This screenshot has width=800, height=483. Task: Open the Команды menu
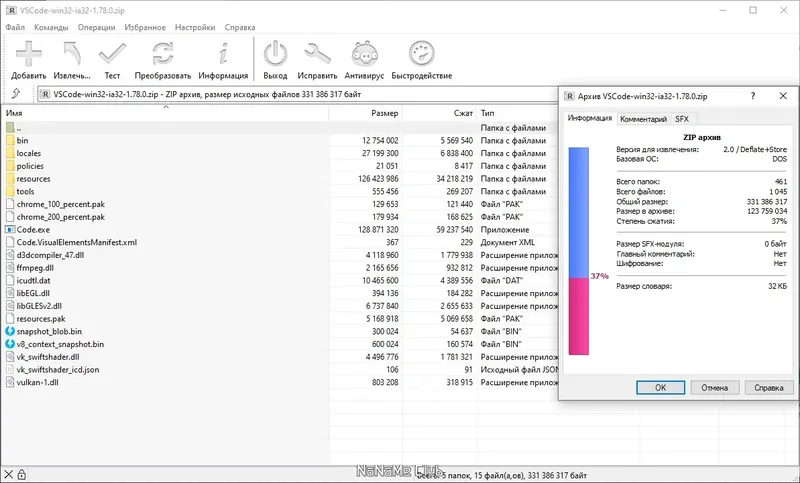tap(51, 28)
